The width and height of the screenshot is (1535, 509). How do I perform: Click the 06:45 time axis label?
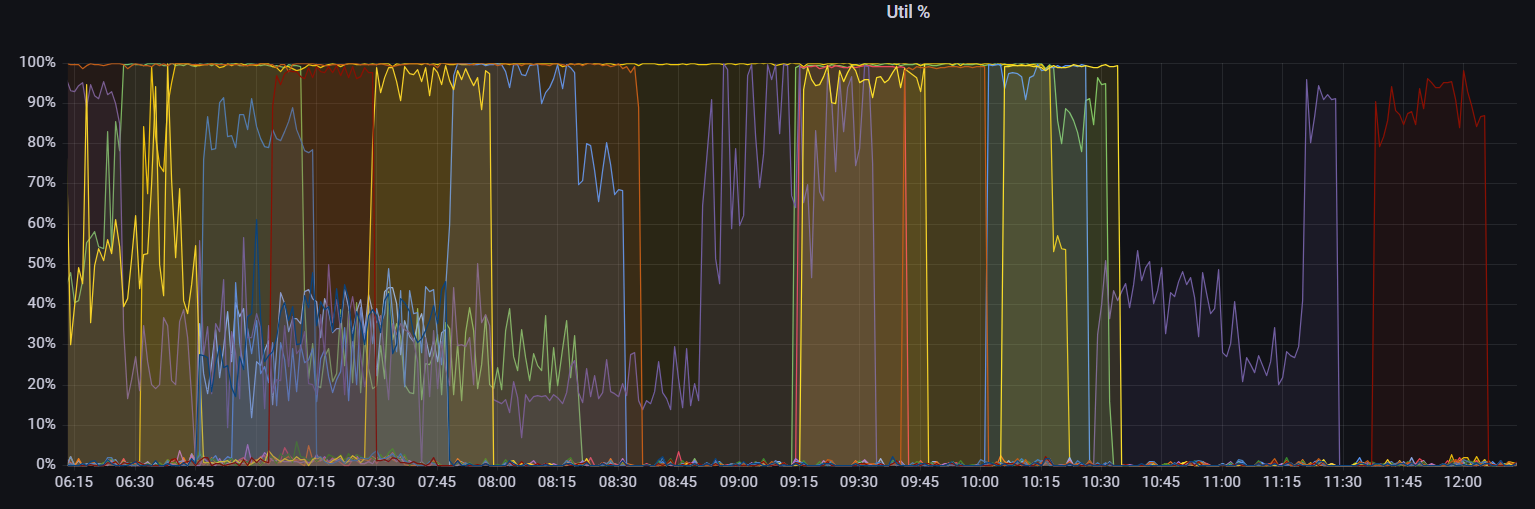[x=195, y=482]
